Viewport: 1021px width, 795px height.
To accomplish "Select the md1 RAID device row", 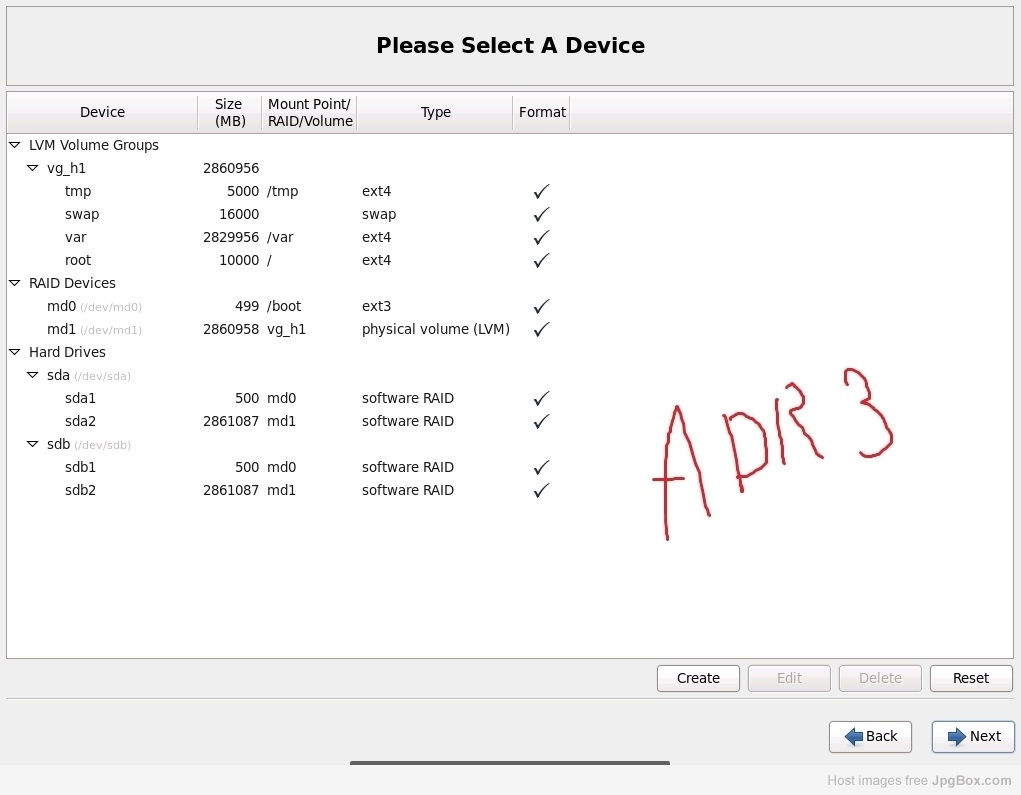I will pyautogui.click(x=62, y=329).
